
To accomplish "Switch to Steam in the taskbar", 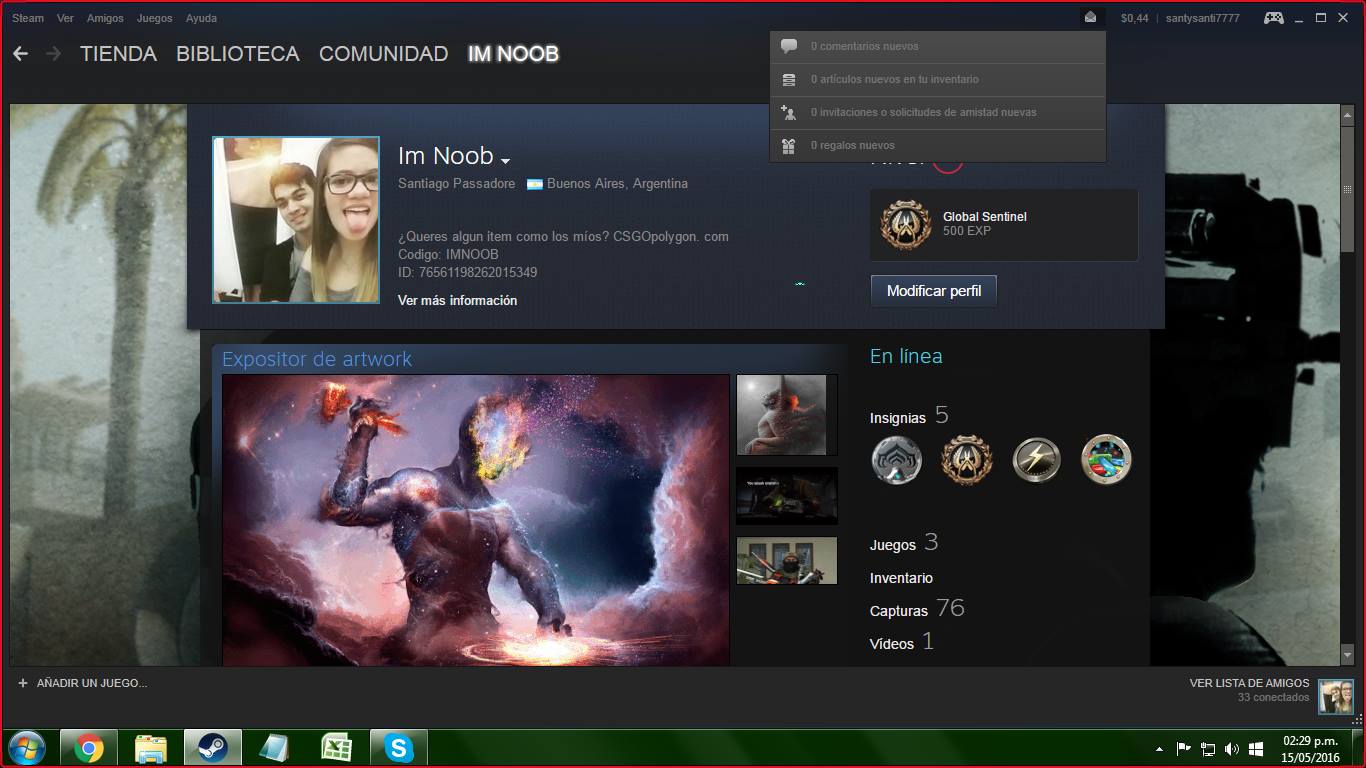I will tap(213, 748).
